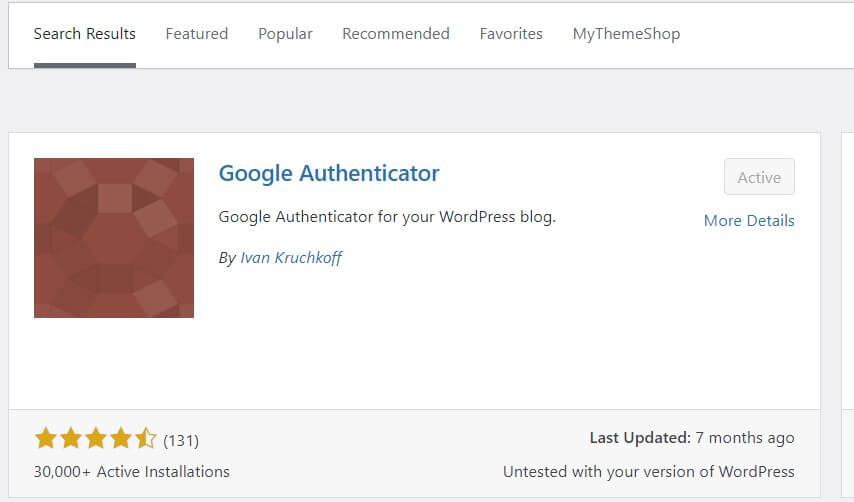Click the Last Updated 7 months ago label

[692, 438]
